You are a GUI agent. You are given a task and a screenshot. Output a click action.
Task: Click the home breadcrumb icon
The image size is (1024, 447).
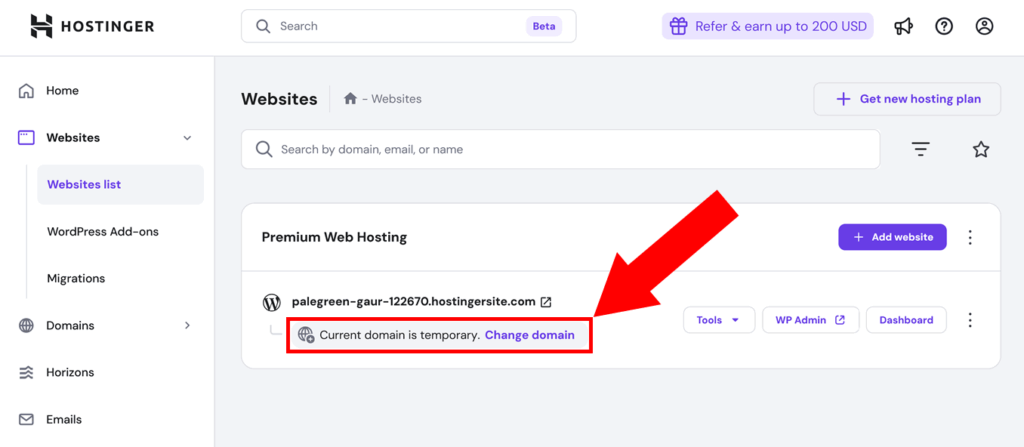click(350, 99)
